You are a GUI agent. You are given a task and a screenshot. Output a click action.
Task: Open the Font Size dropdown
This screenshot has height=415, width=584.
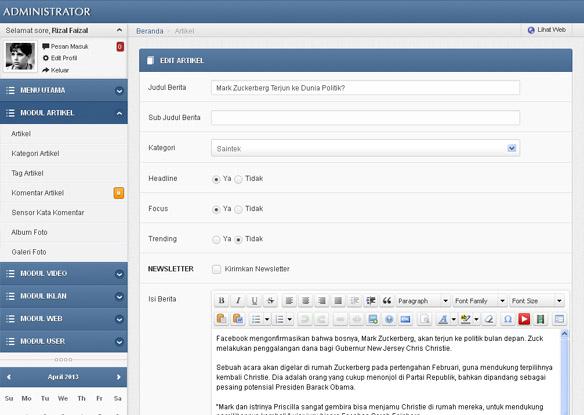tap(537, 301)
